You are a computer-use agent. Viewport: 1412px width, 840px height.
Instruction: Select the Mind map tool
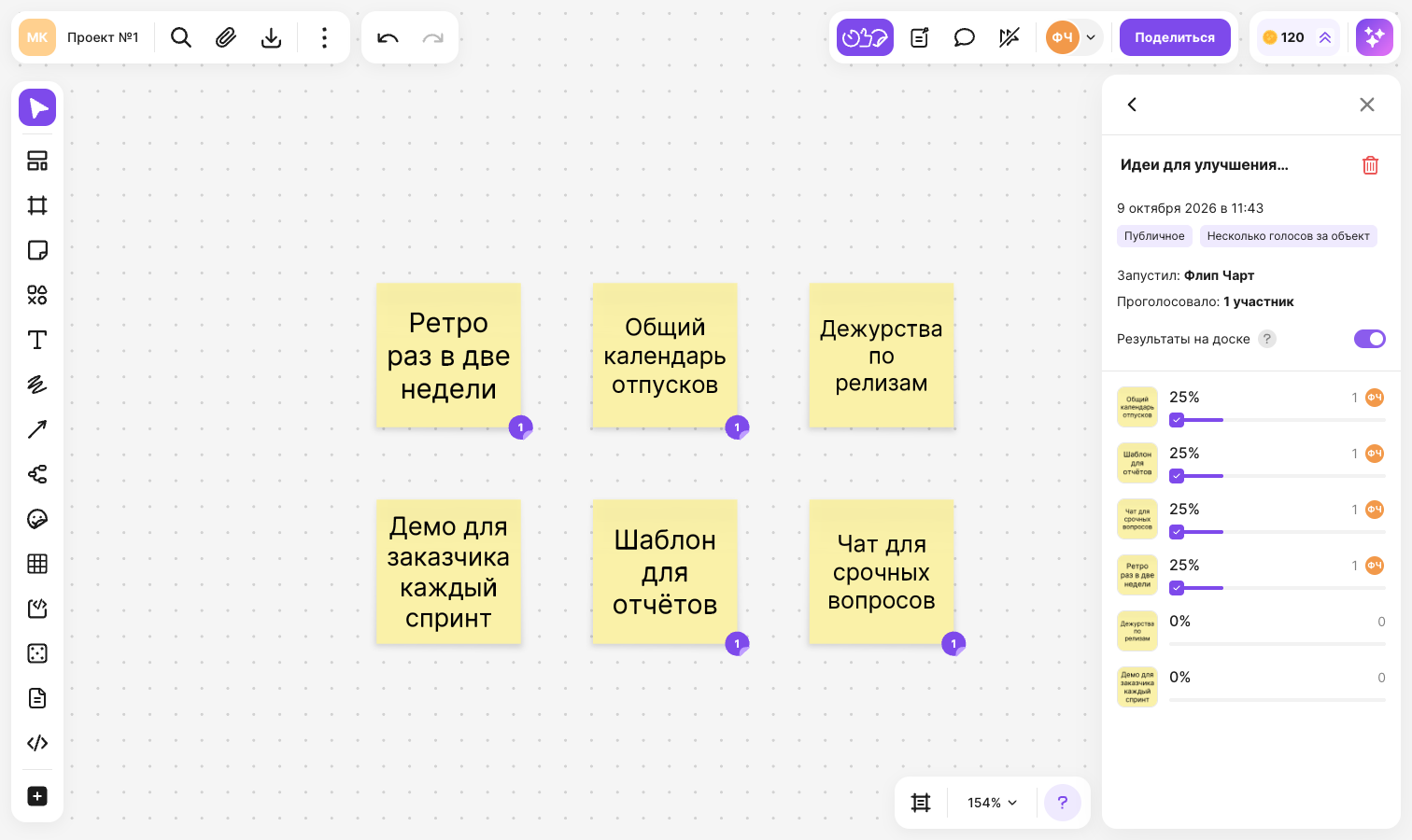coord(37,474)
